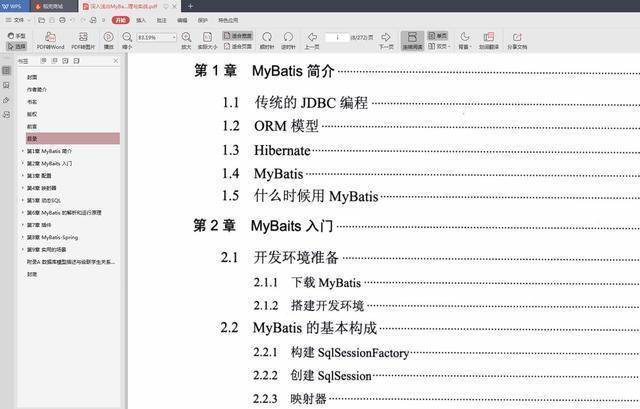This screenshot has width=640, height=409.
Task: Switch to the WPS home tab
Action: (15, 6)
